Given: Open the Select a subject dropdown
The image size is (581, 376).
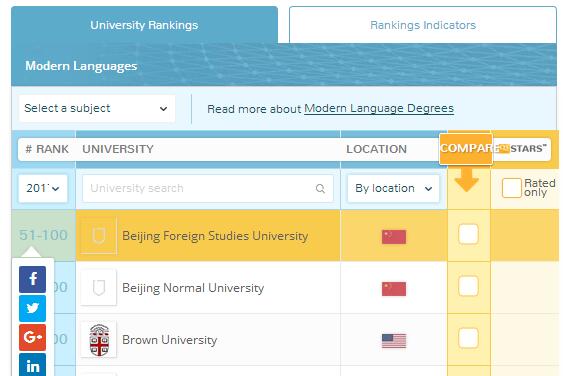Looking at the screenshot, I should click(97, 109).
